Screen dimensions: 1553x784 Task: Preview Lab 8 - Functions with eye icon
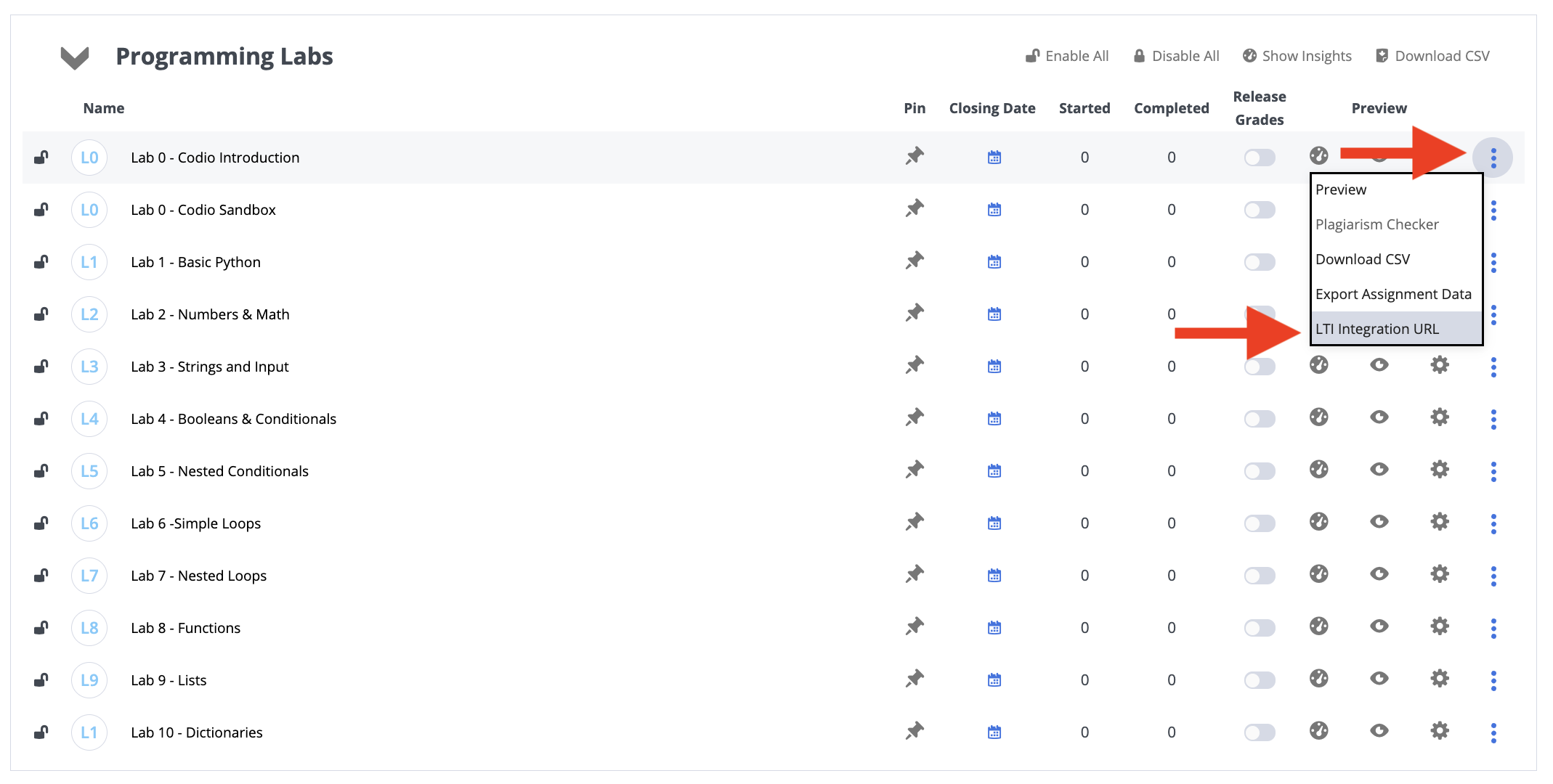point(1379,626)
